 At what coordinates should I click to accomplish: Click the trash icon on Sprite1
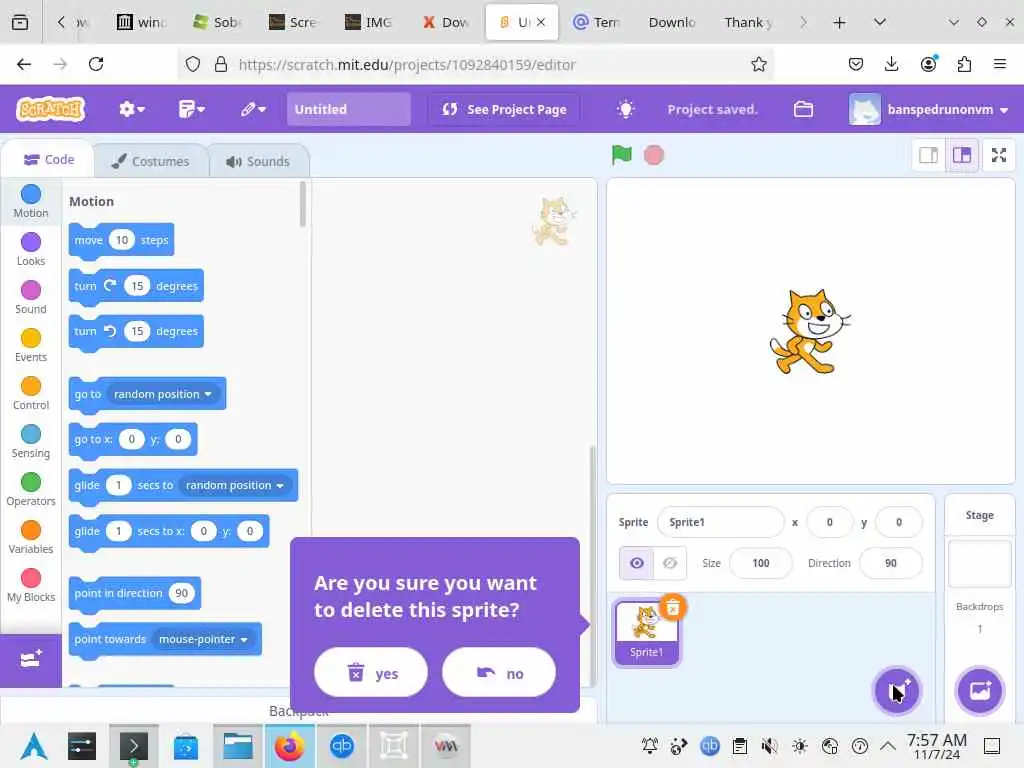(x=673, y=608)
